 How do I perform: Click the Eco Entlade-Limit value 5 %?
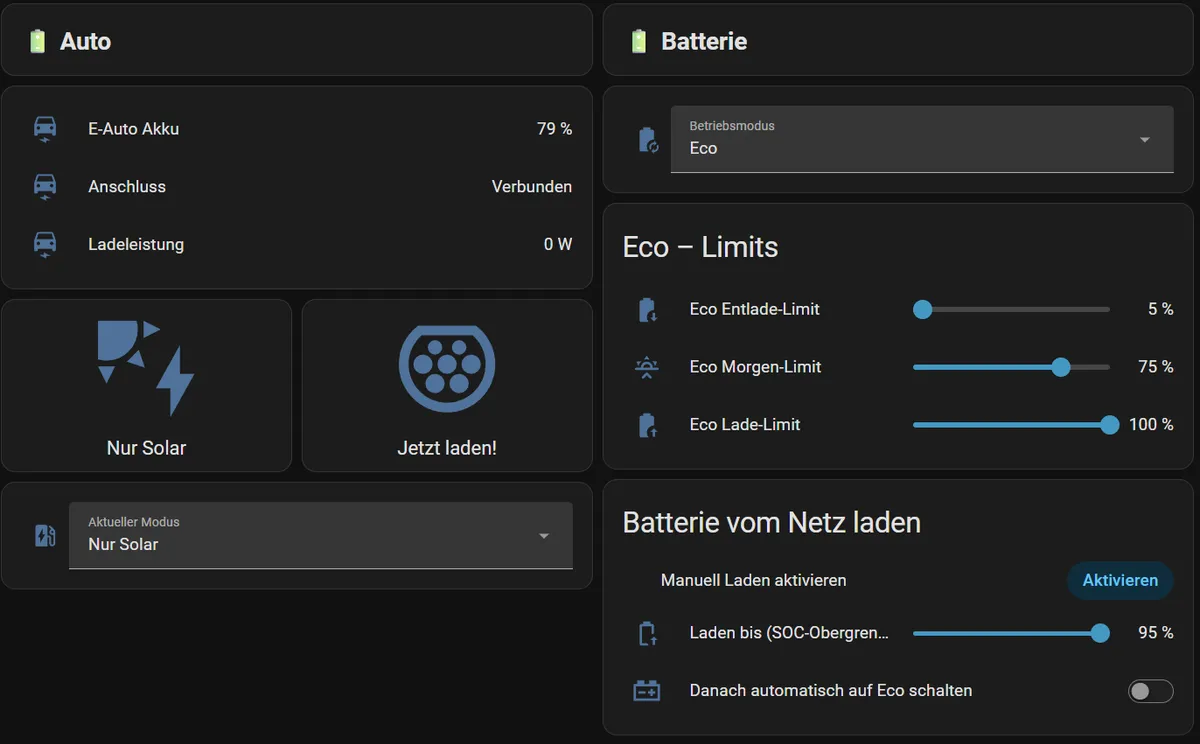point(1160,310)
